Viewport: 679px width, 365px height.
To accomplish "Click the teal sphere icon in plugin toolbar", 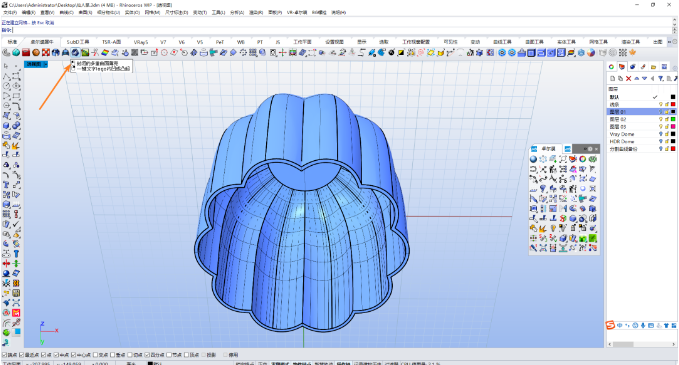I will 16,52.
